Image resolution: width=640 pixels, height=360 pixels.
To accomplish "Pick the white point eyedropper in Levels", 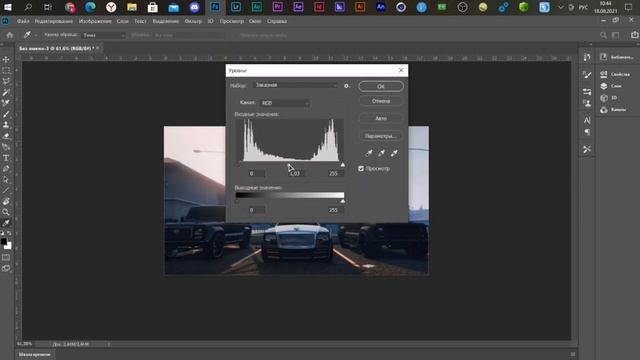I will 394,153.
